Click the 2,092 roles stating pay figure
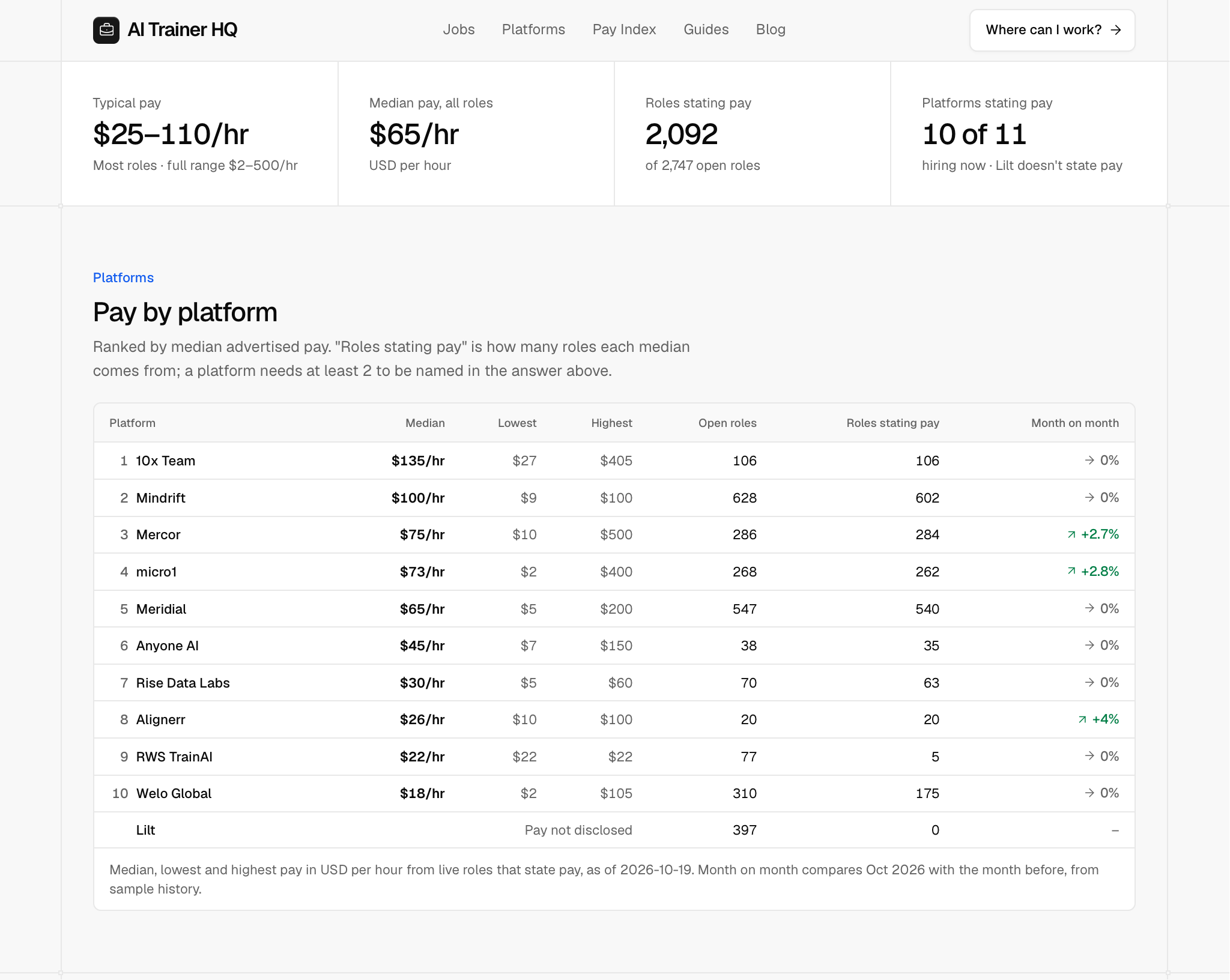This screenshot has height=980, width=1230. tap(682, 134)
